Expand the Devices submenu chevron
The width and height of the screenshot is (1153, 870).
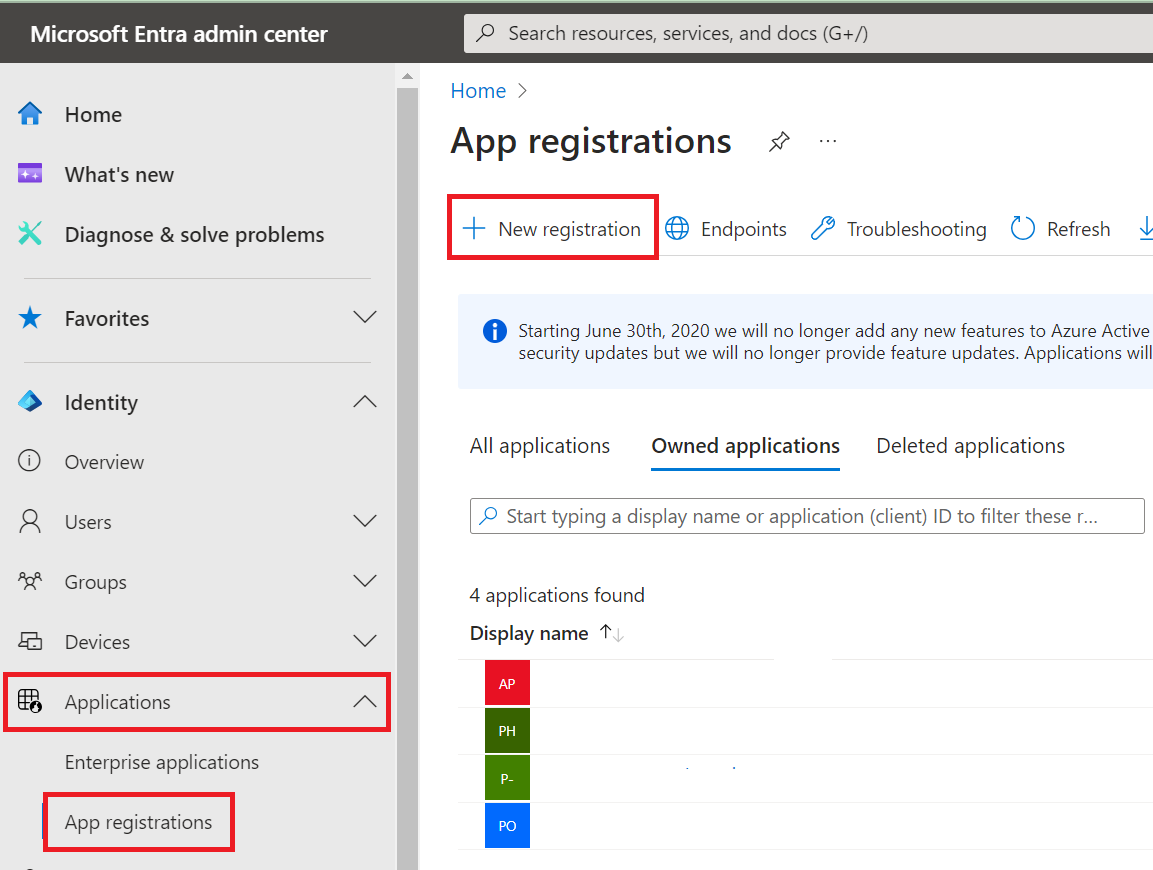pyautogui.click(x=365, y=641)
